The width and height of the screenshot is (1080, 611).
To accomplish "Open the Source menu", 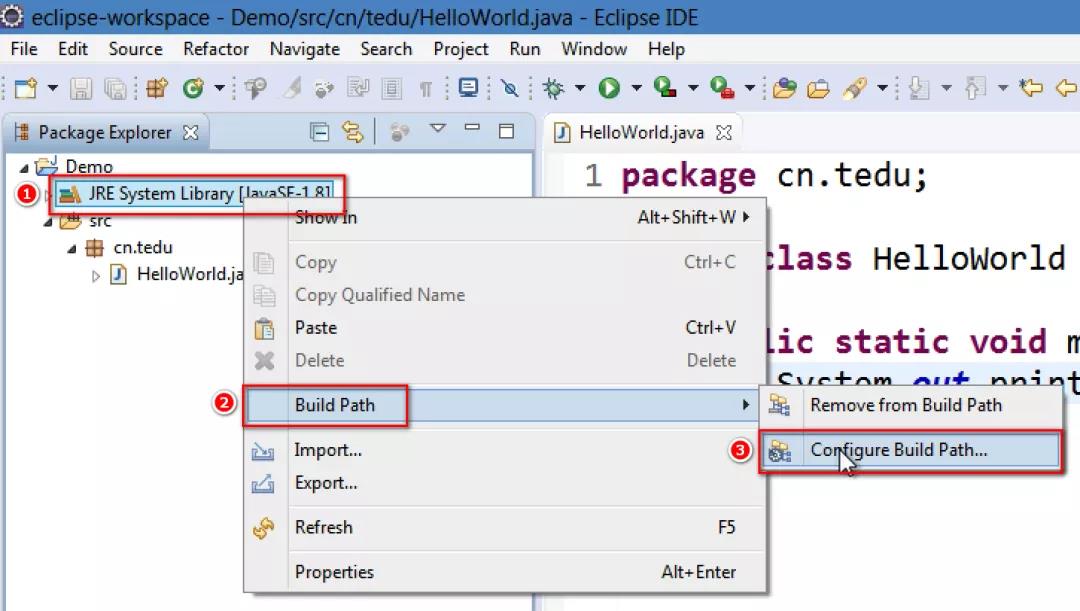I will tap(136, 49).
